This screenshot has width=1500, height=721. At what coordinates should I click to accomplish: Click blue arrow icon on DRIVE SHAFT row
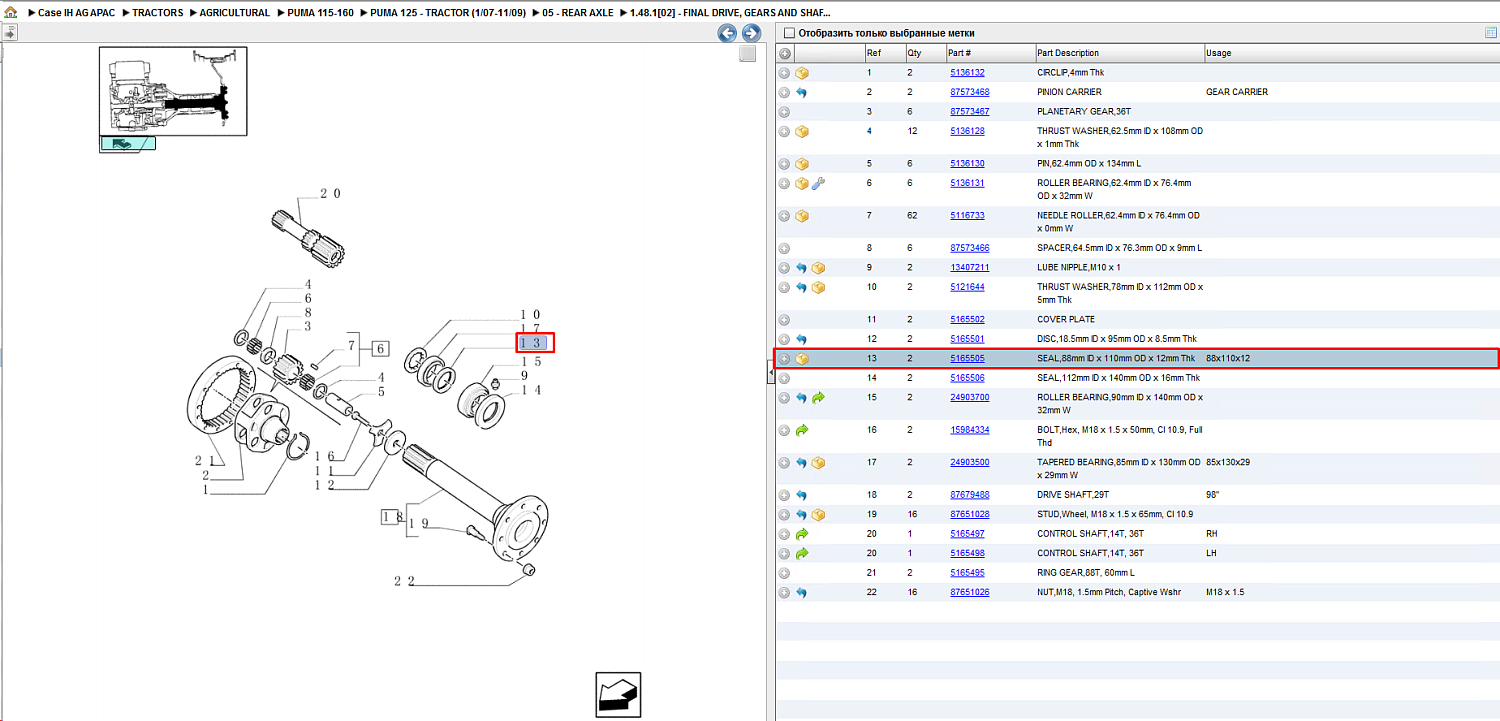click(802, 495)
